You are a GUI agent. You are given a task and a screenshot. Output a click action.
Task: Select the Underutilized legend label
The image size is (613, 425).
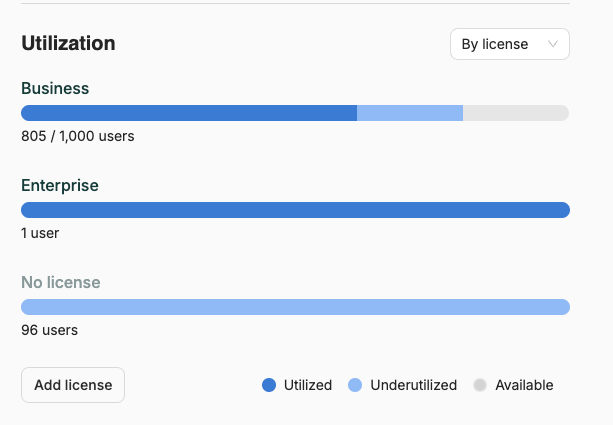point(413,385)
